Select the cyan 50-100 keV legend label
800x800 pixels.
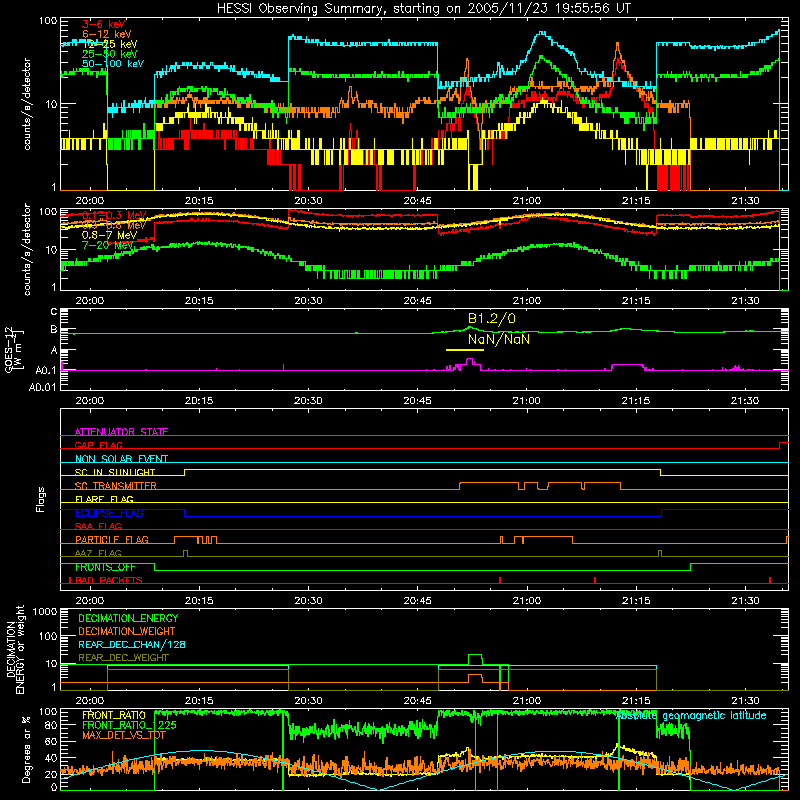click(113, 63)
